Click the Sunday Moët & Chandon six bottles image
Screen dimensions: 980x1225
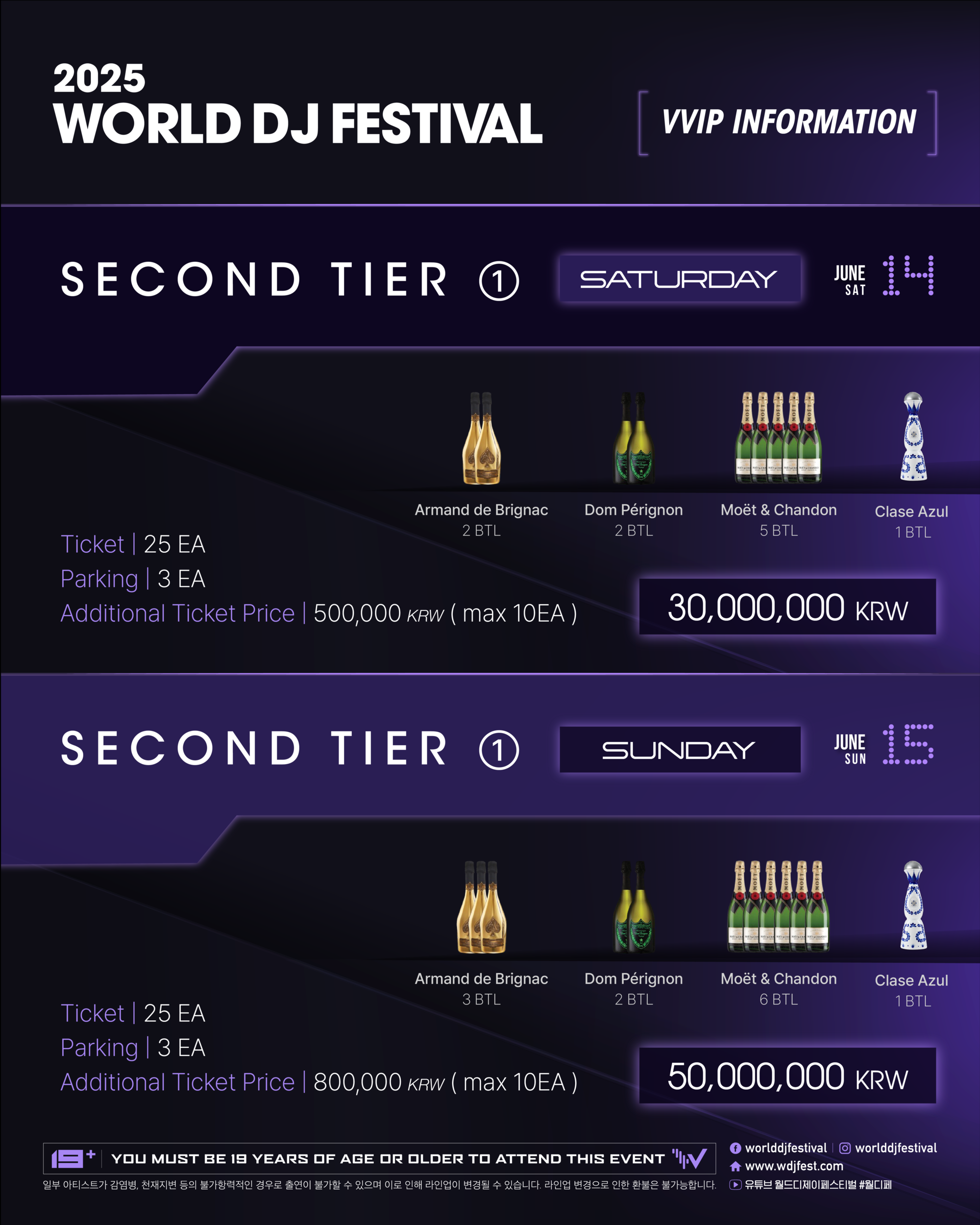[x=778, y=906]
